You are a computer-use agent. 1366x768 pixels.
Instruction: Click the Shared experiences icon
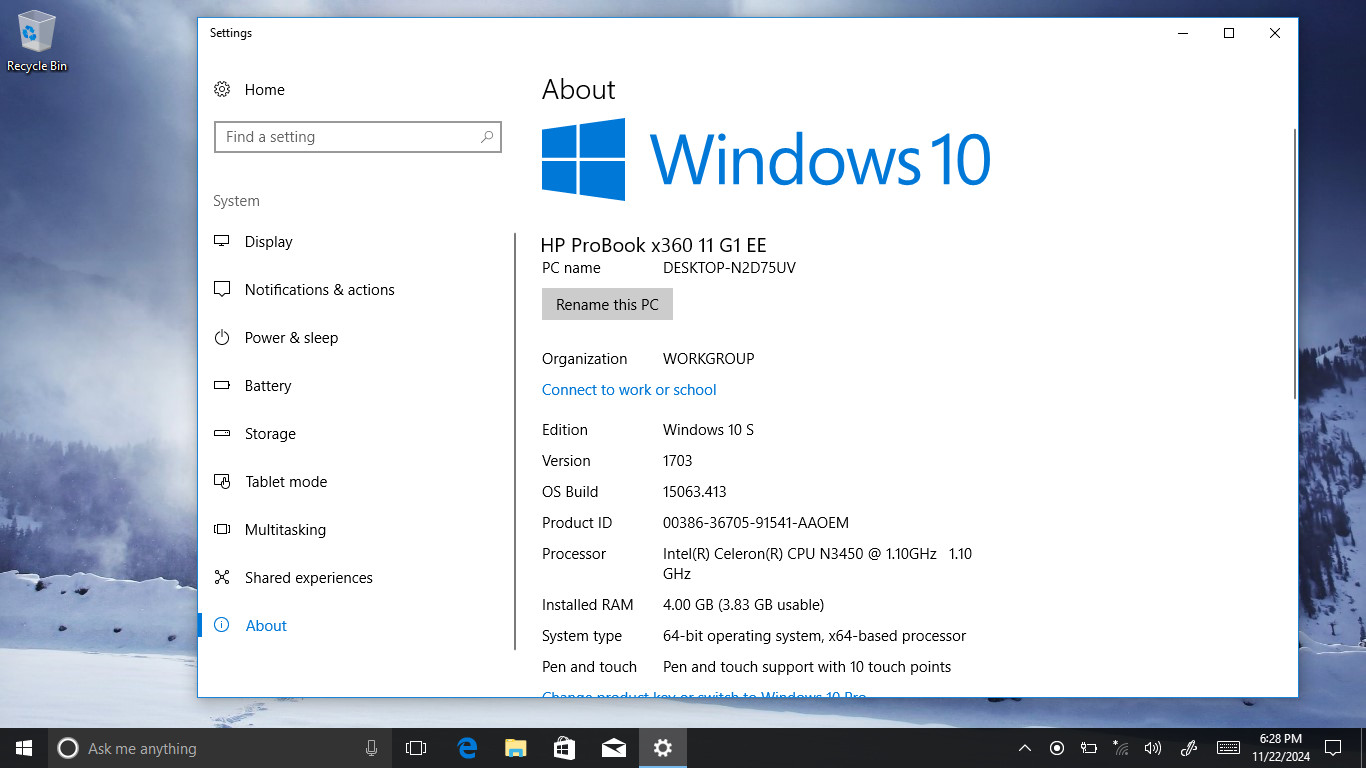click(x=222, y=577)
